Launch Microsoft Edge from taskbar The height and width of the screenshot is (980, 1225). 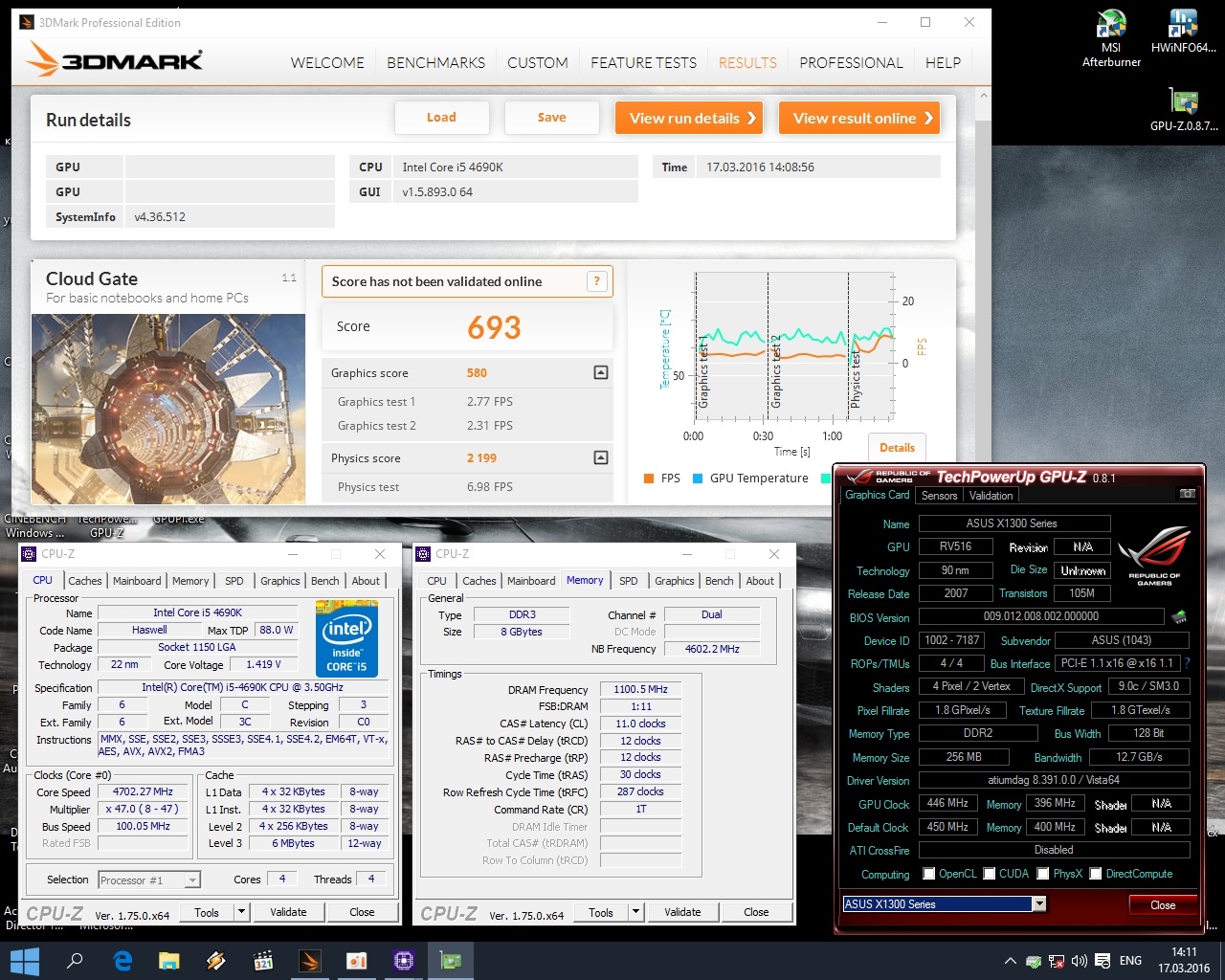122,961
